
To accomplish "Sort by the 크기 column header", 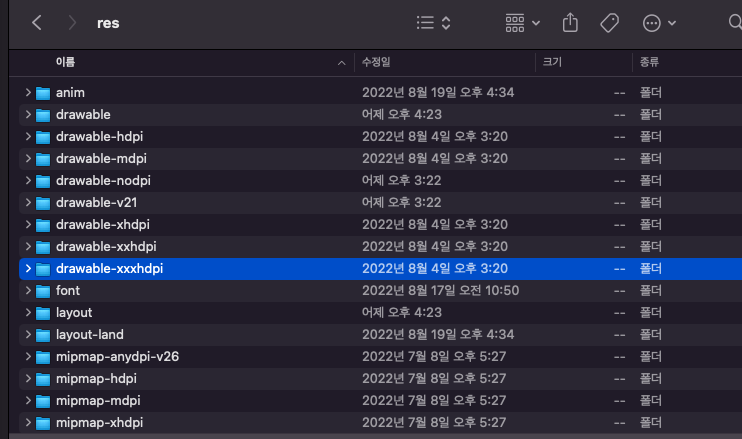I will [x=552, y=62].
